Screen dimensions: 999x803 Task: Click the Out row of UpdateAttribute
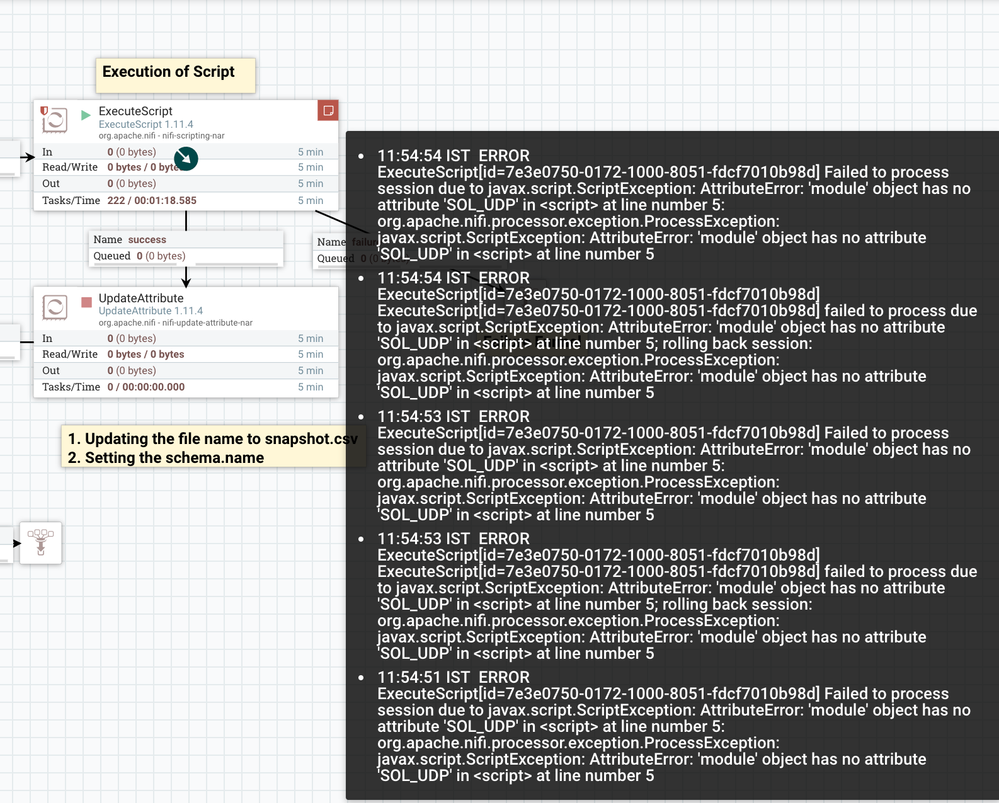[186, 370]
